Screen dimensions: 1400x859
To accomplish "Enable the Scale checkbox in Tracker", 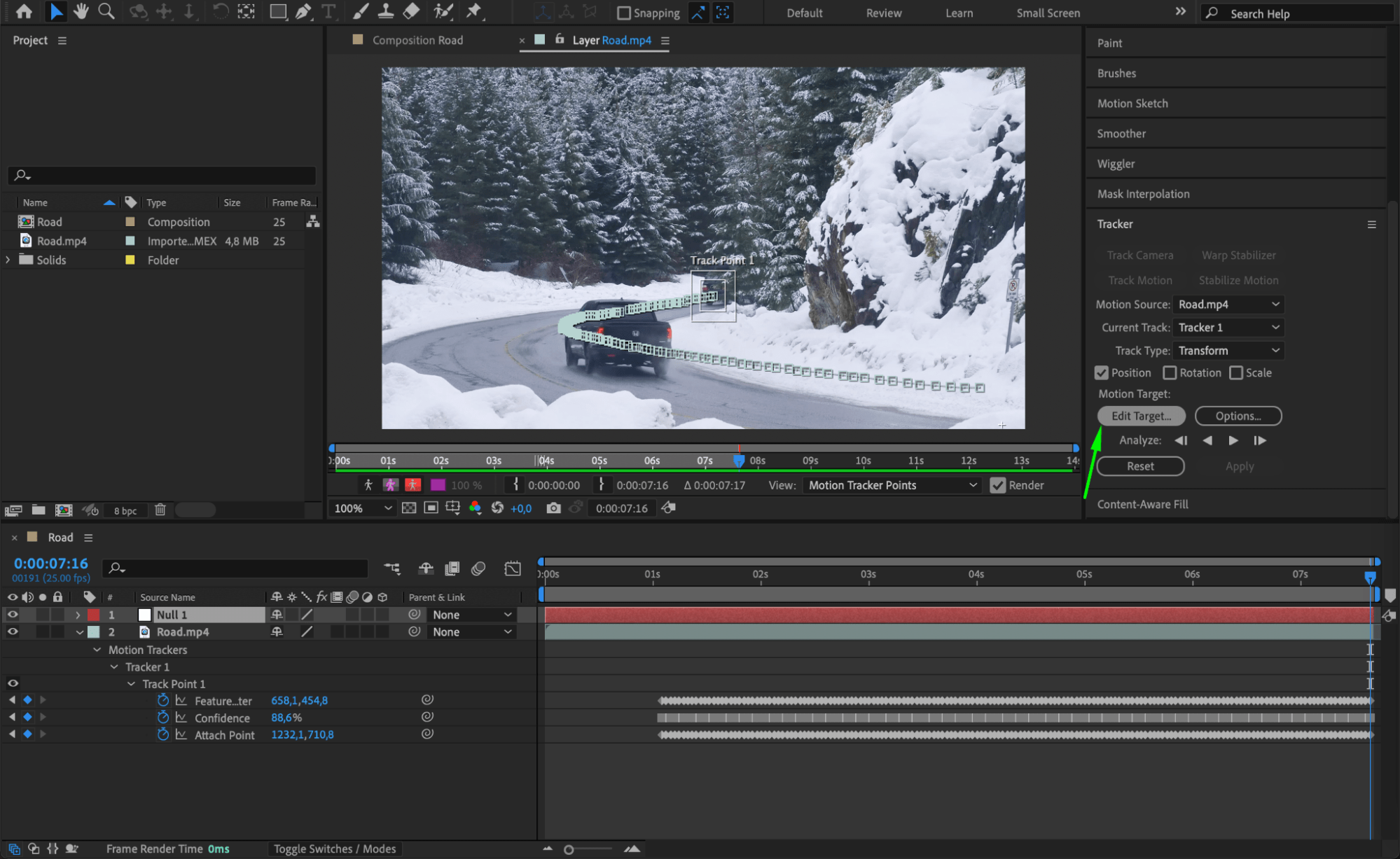I will coord(1236,373).
